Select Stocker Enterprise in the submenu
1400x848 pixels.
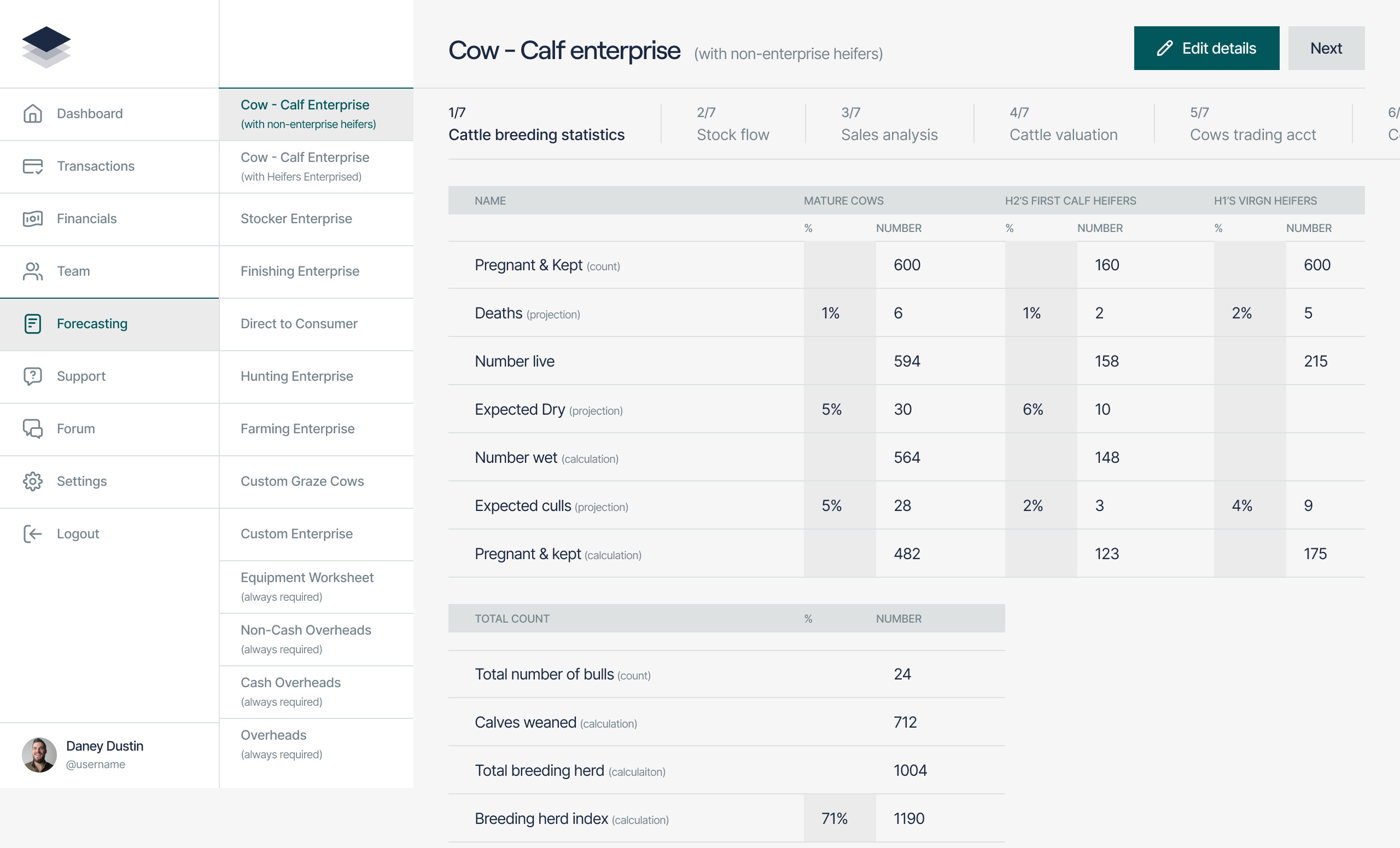coord(296,219)
